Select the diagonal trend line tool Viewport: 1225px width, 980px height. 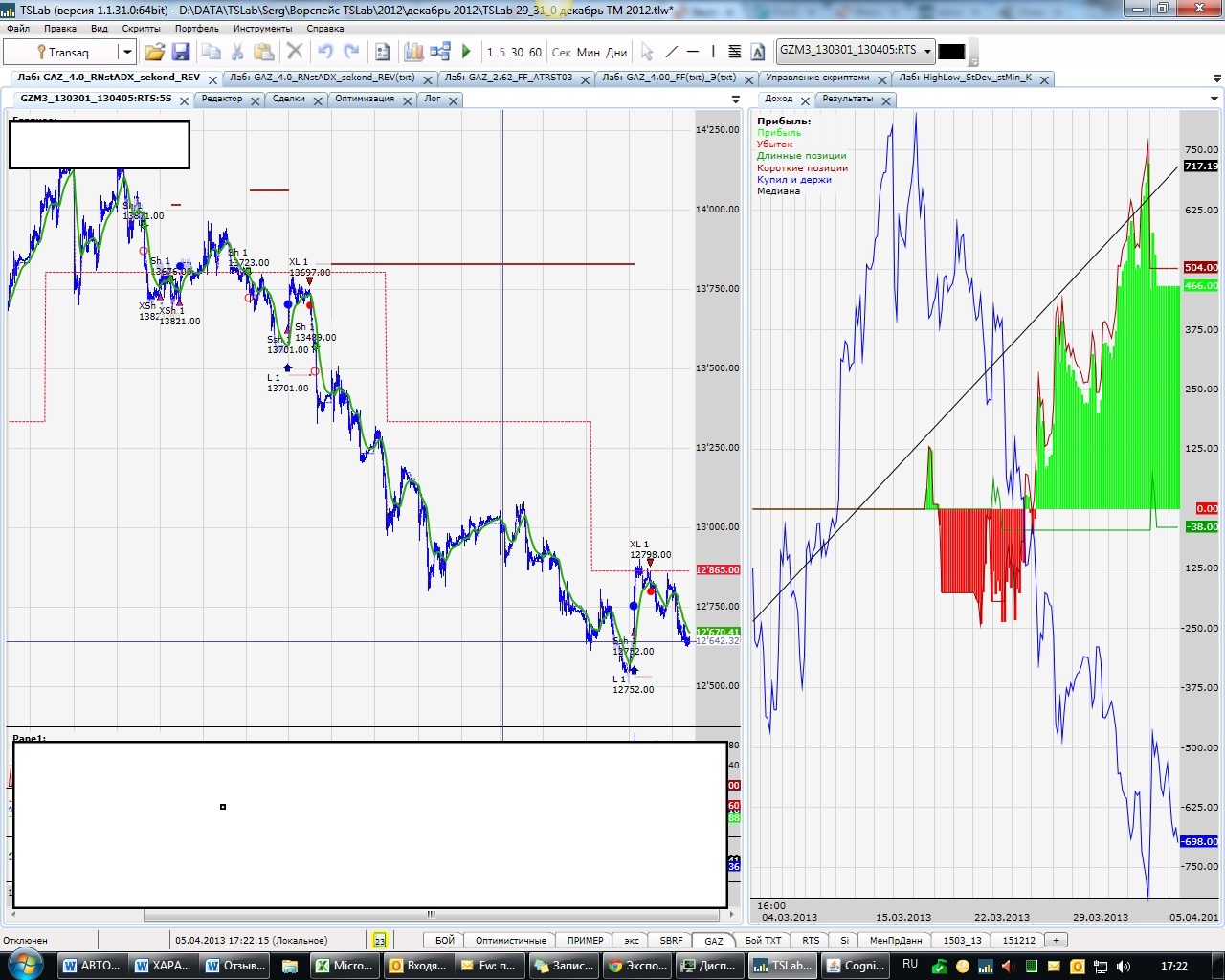tap(671, 52)
